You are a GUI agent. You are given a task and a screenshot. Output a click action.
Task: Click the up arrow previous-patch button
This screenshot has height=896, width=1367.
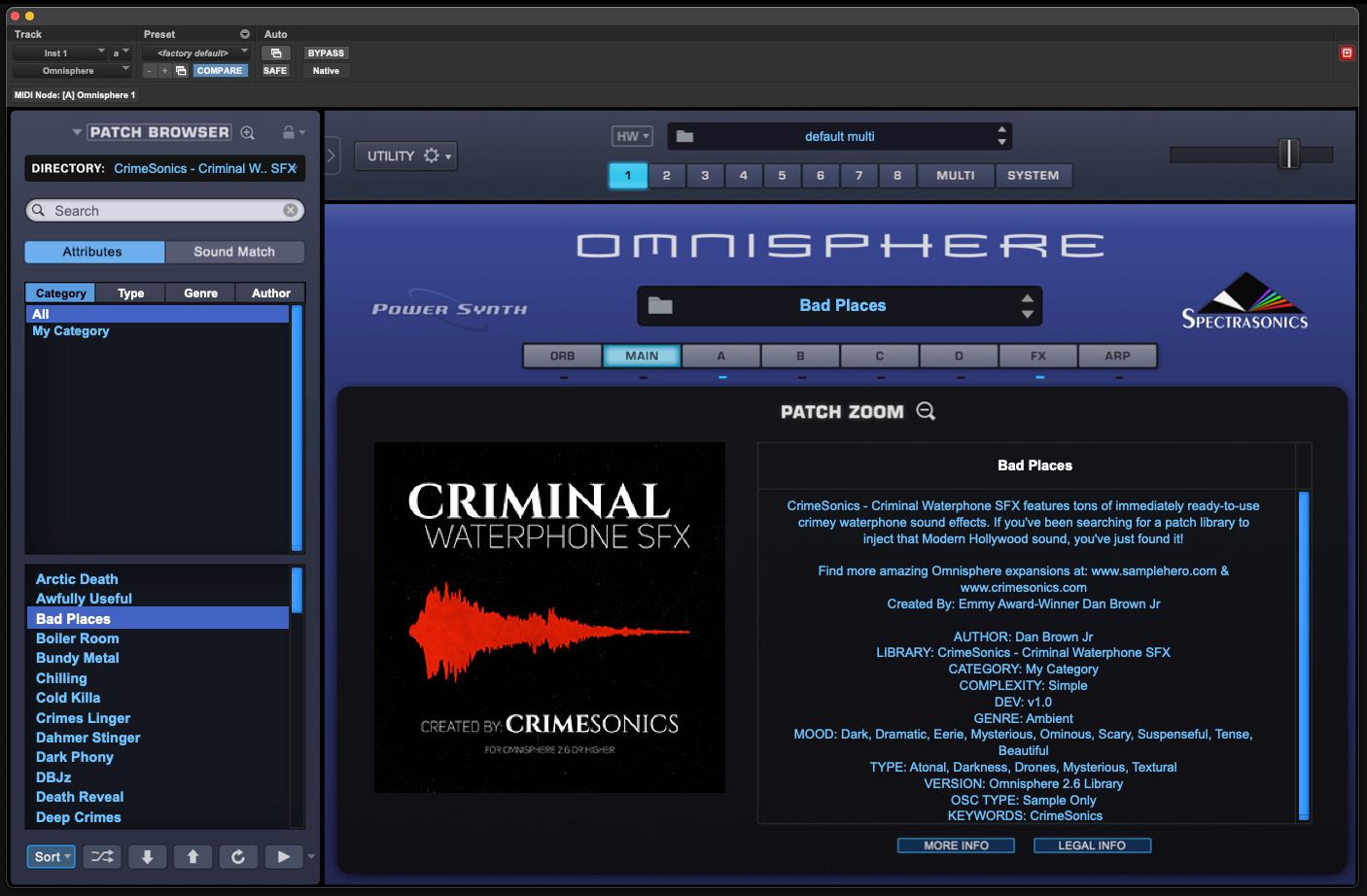(193, 856)
